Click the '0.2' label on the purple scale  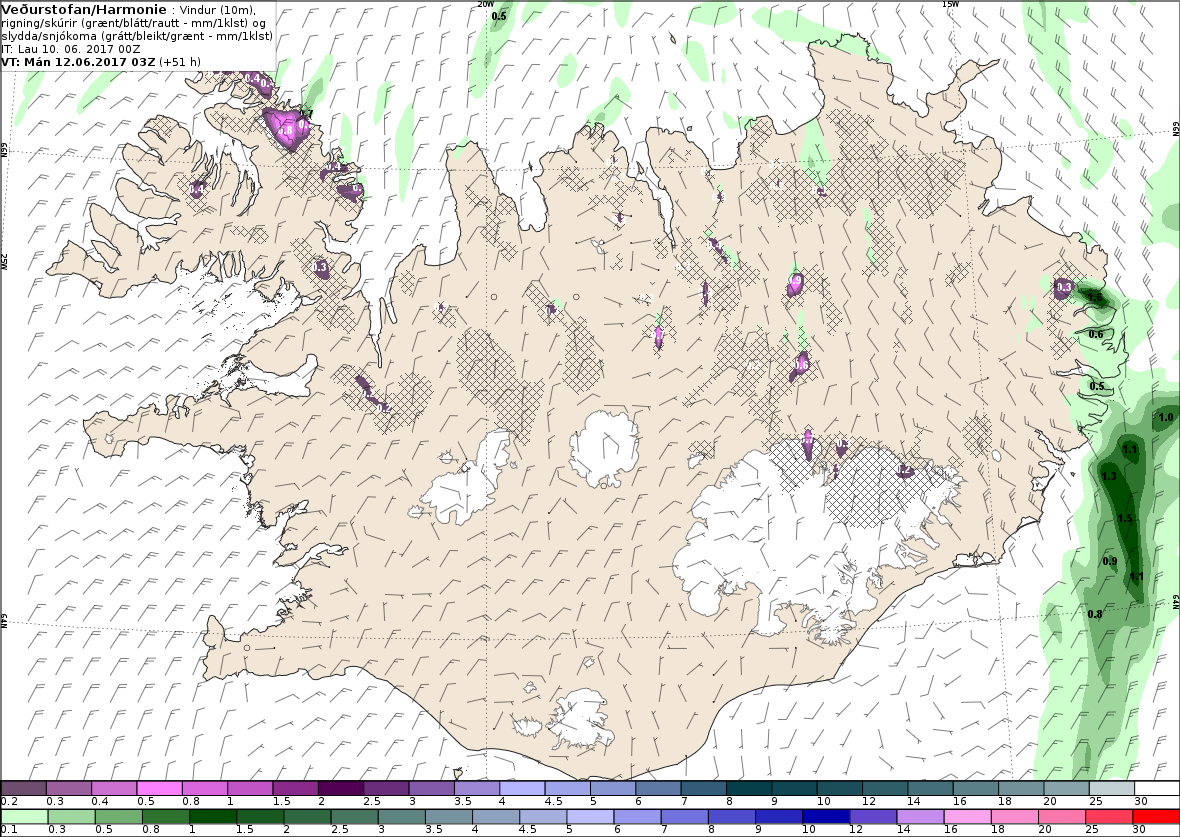[10, 802]
